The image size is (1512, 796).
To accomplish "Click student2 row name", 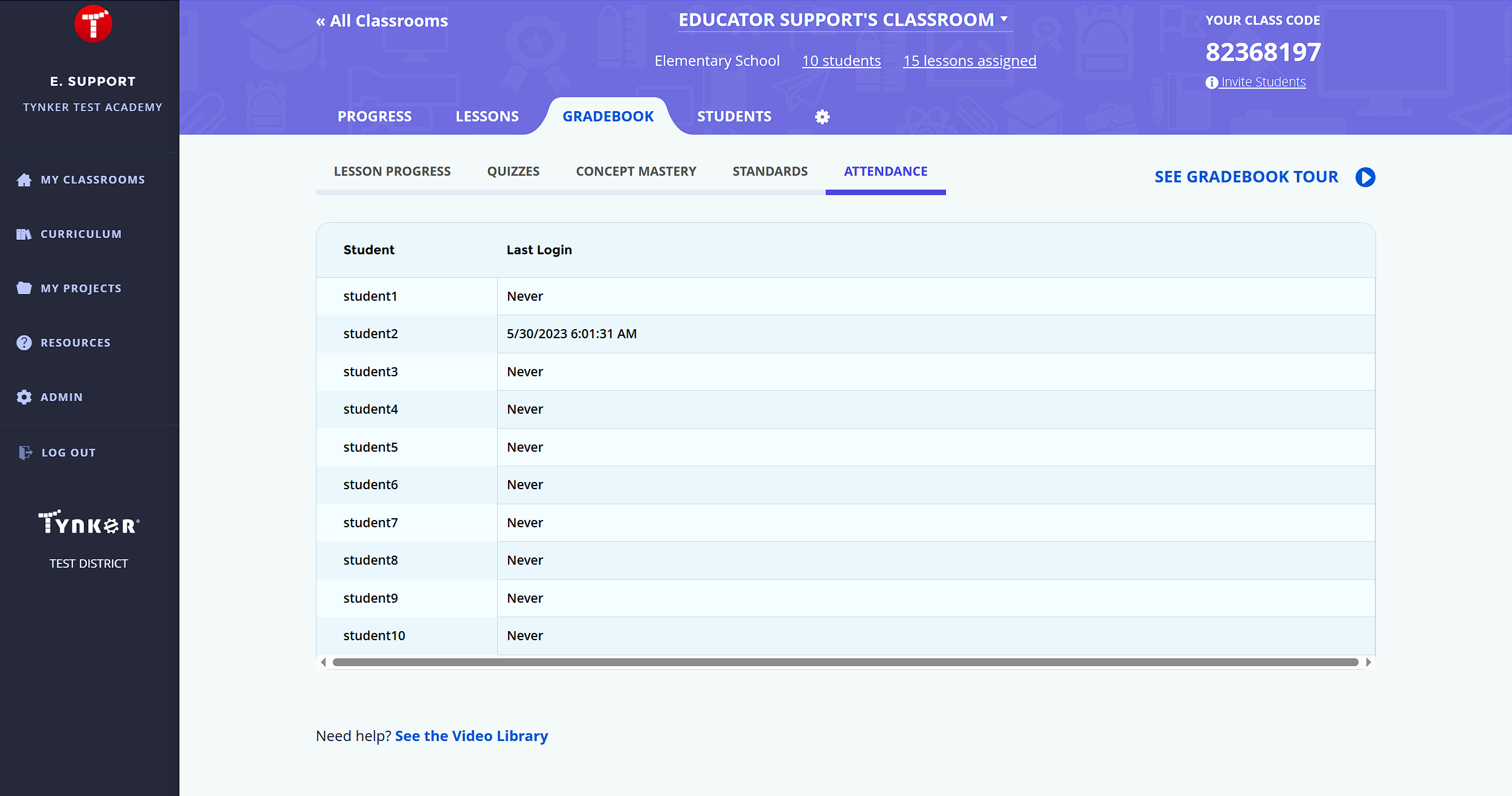I will pos(370,334).
